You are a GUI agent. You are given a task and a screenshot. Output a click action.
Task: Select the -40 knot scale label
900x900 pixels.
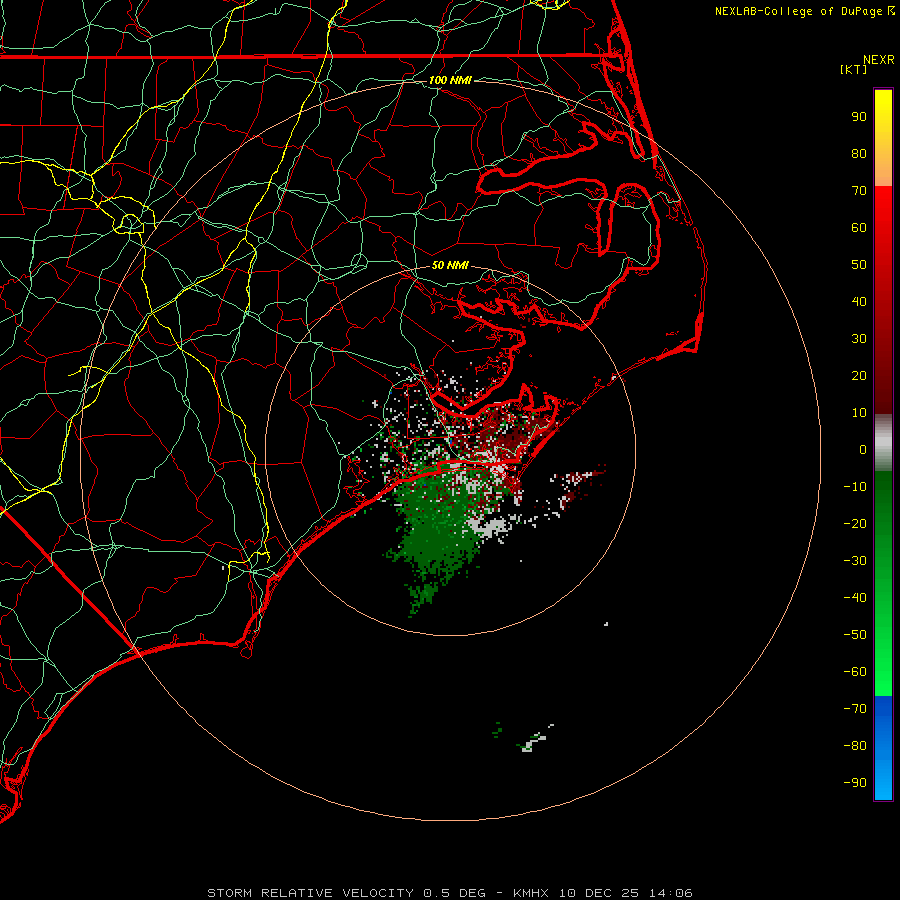click(x=855, y=598)
